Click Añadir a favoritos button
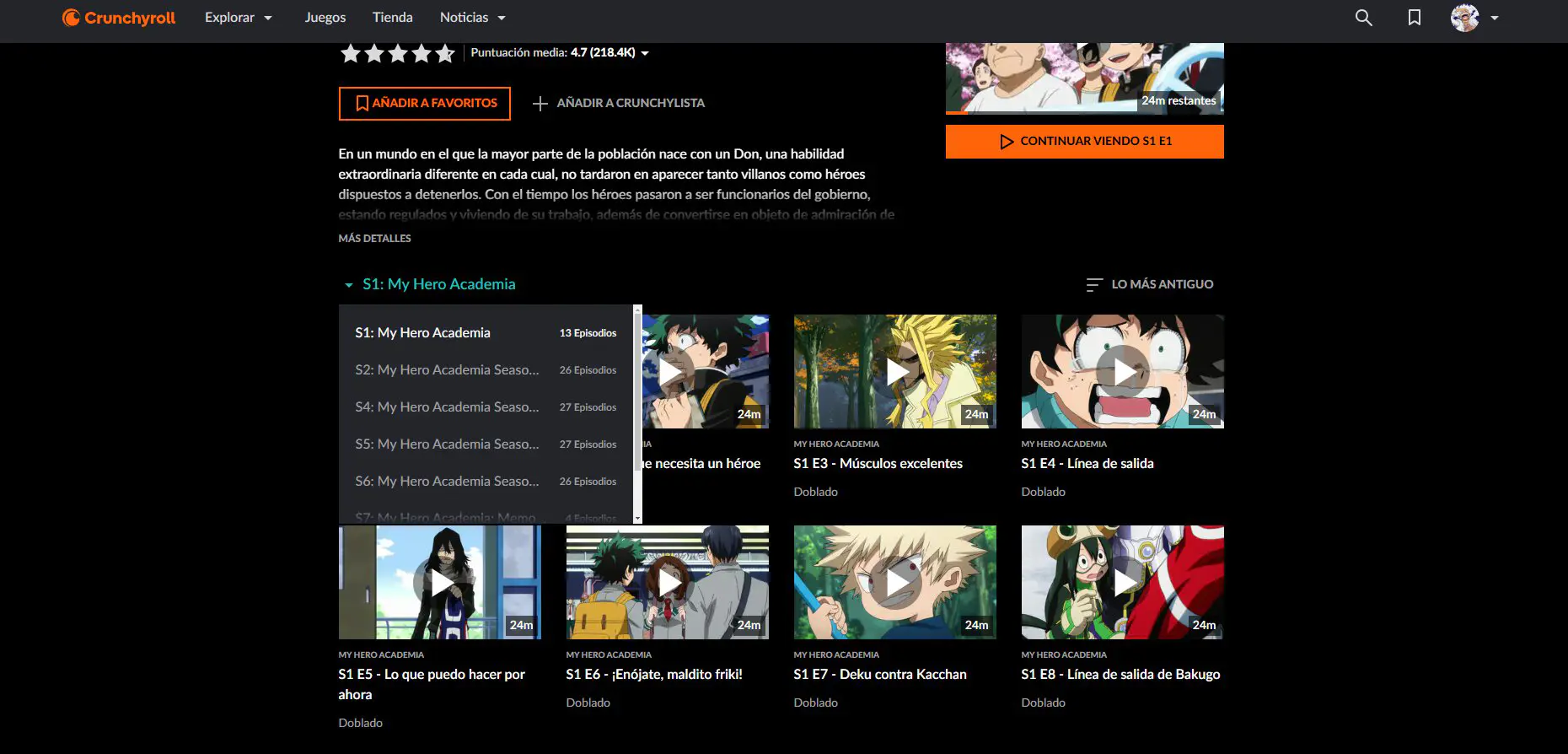This screenshot has height=754, width=1568. (425, 104)
